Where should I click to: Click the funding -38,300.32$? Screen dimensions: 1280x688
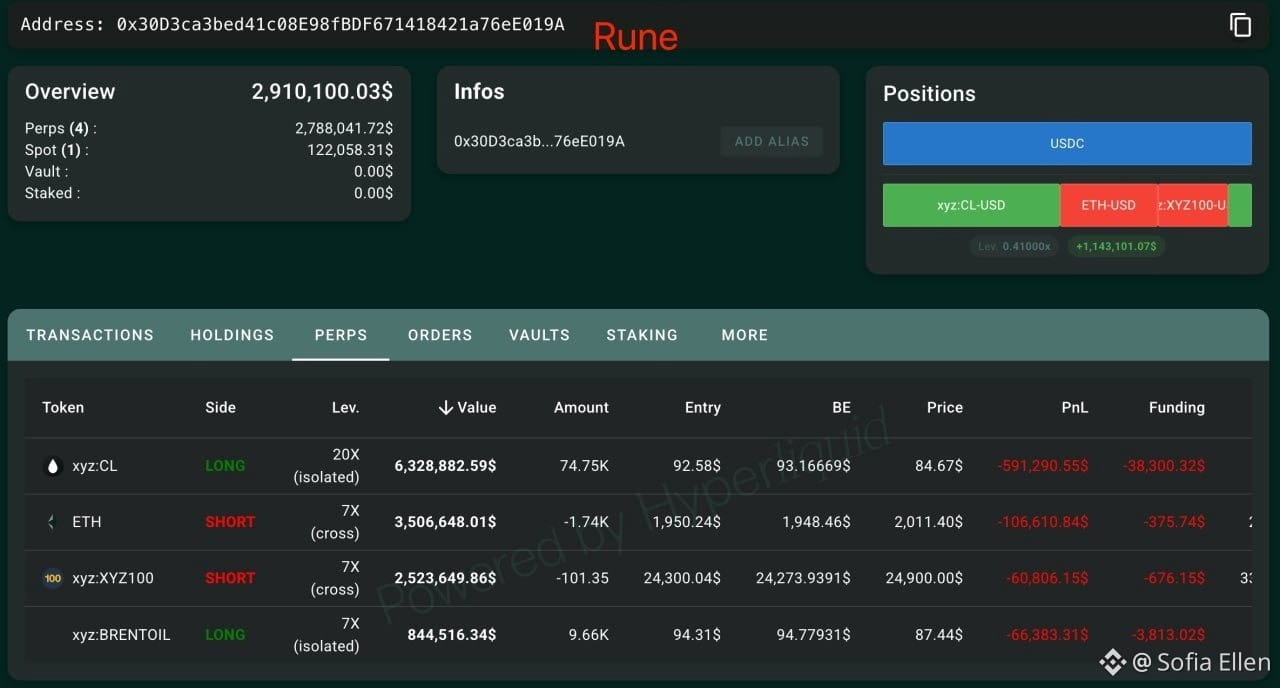click(x=1164, y=466)
